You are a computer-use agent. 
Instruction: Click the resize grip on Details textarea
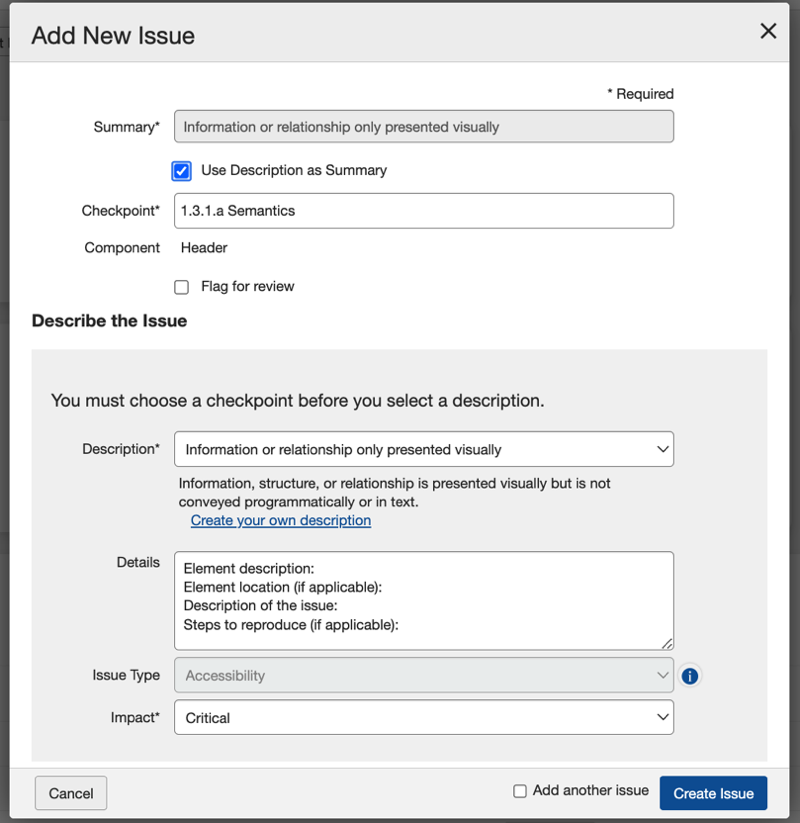[x=666, y=640]
